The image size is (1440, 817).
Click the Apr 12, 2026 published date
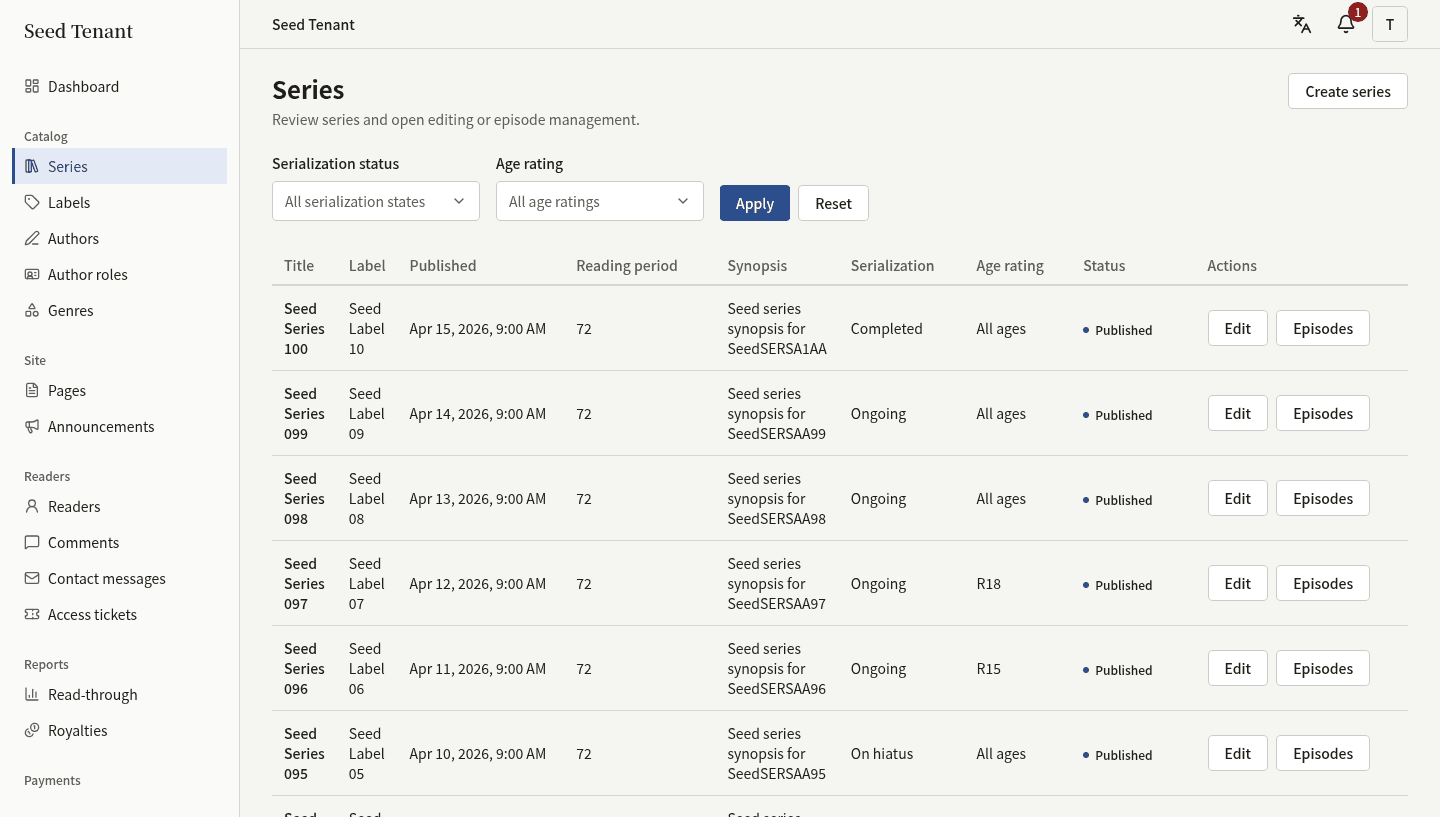point(478,584)
